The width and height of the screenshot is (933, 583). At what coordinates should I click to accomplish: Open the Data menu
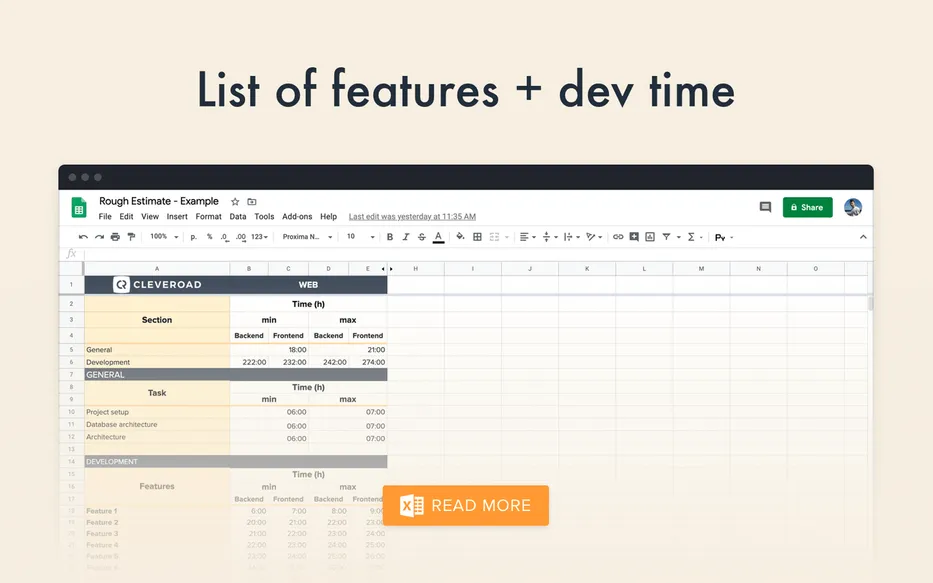click(x=237, y=216)
